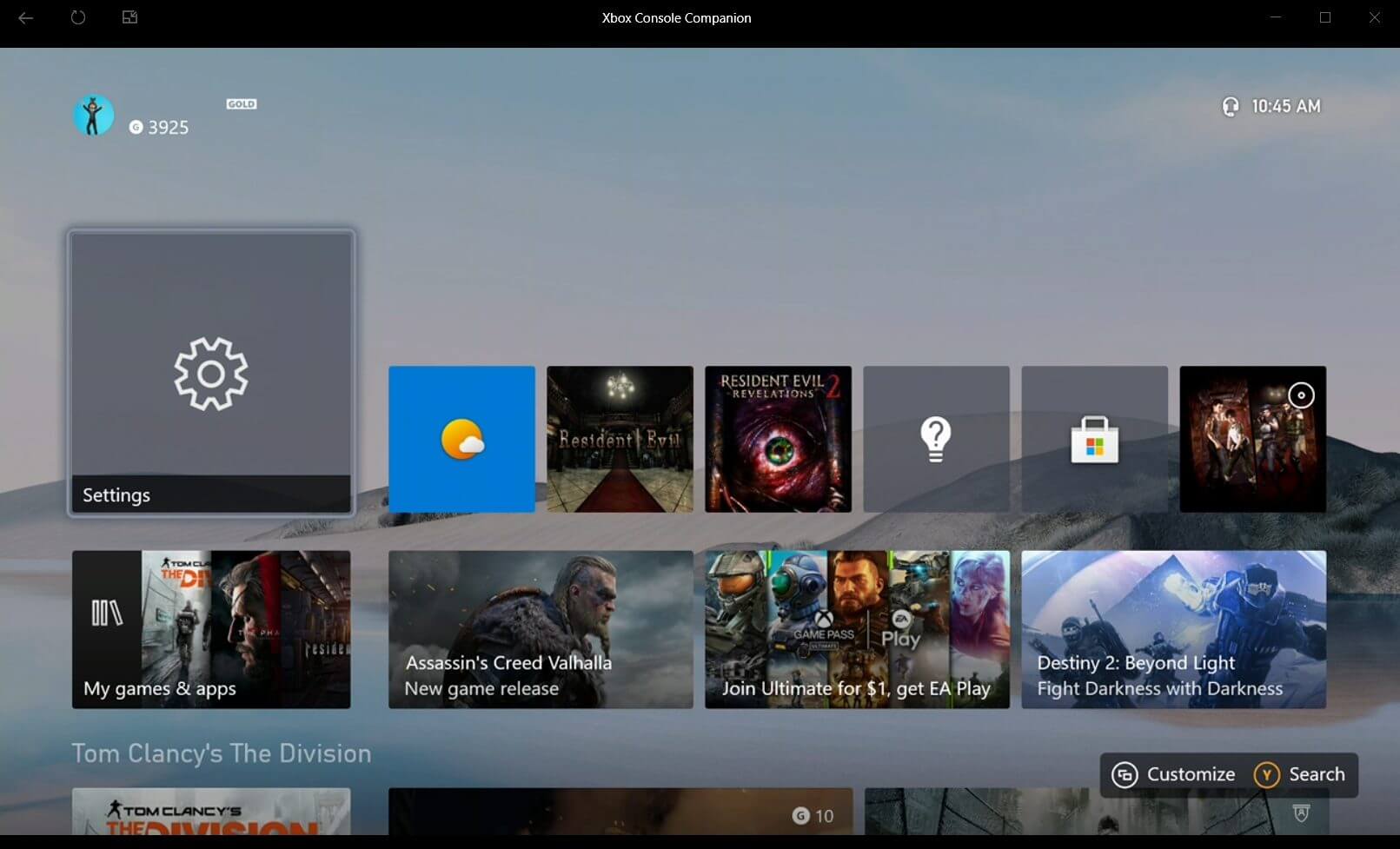Open the Settings gear tile
The width and height of the screenshot is (1400, 849).
tap(211, 374)
